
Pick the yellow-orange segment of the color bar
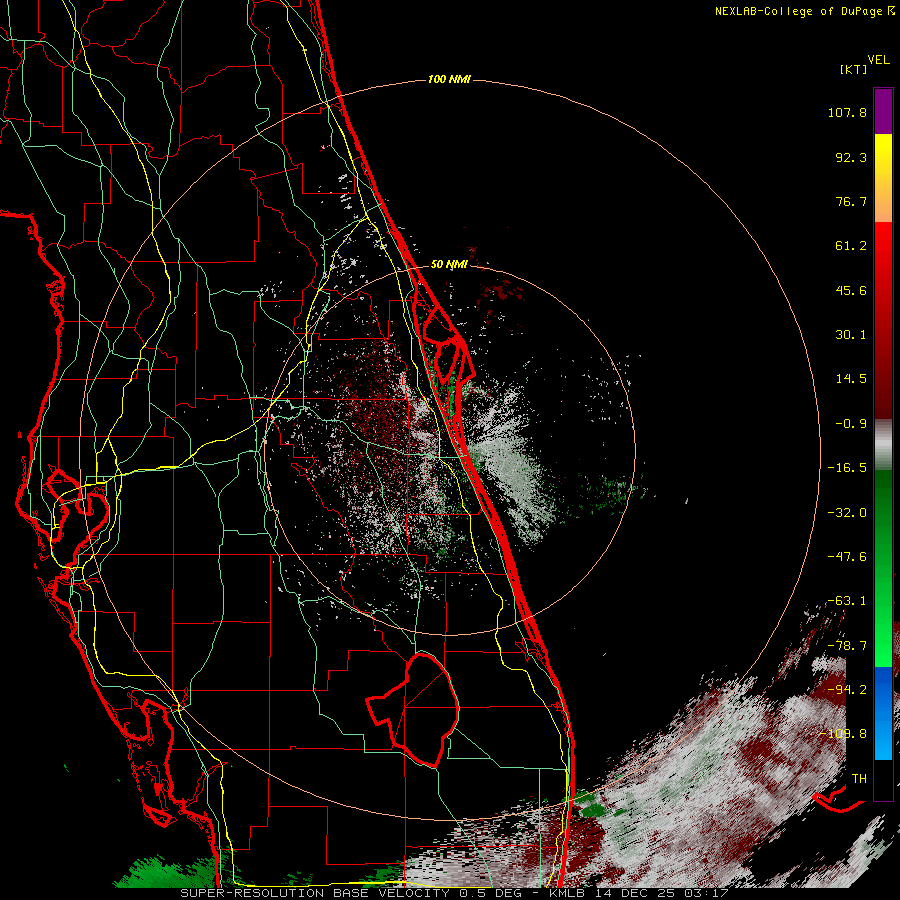883,178
